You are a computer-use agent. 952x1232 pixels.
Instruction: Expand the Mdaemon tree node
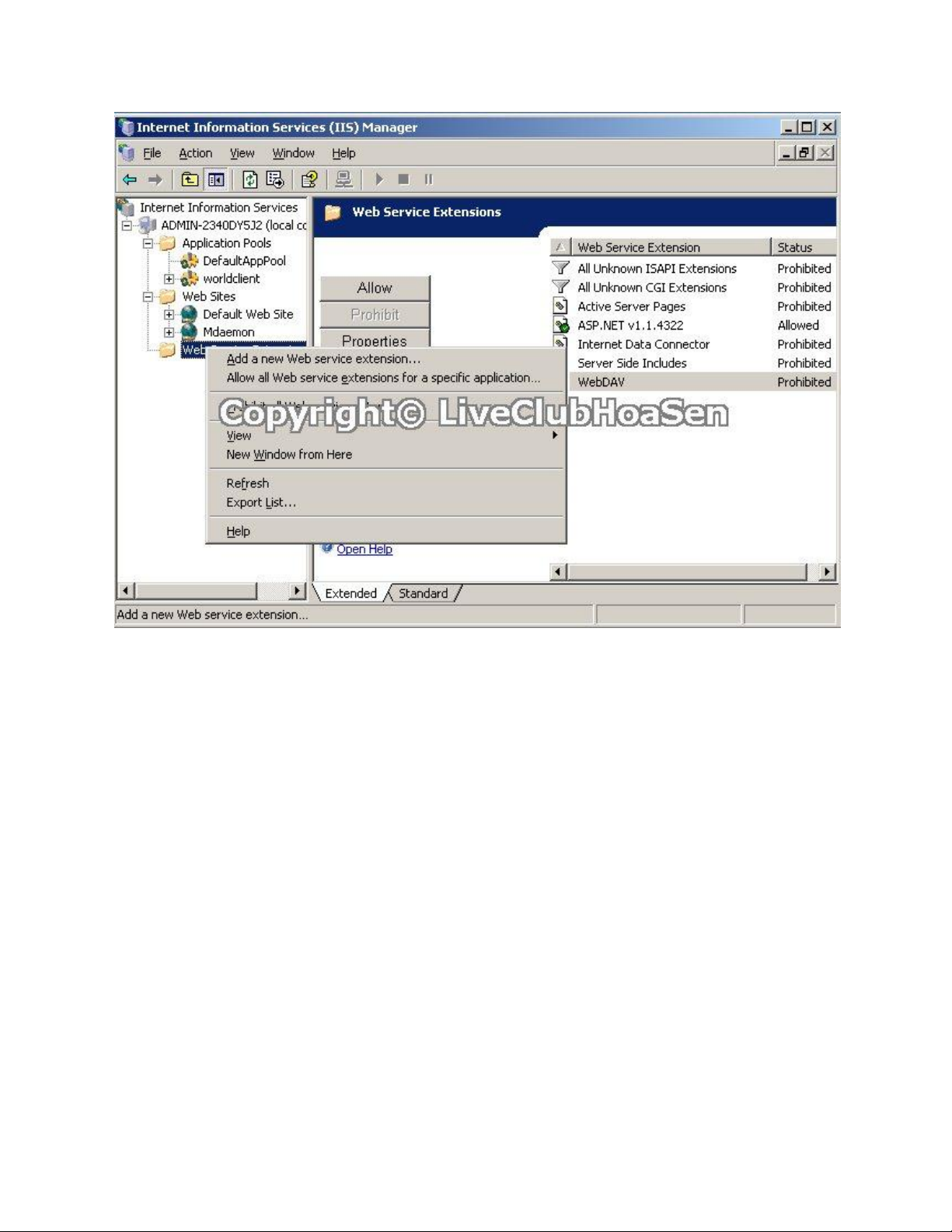click(x=169, y=333)
